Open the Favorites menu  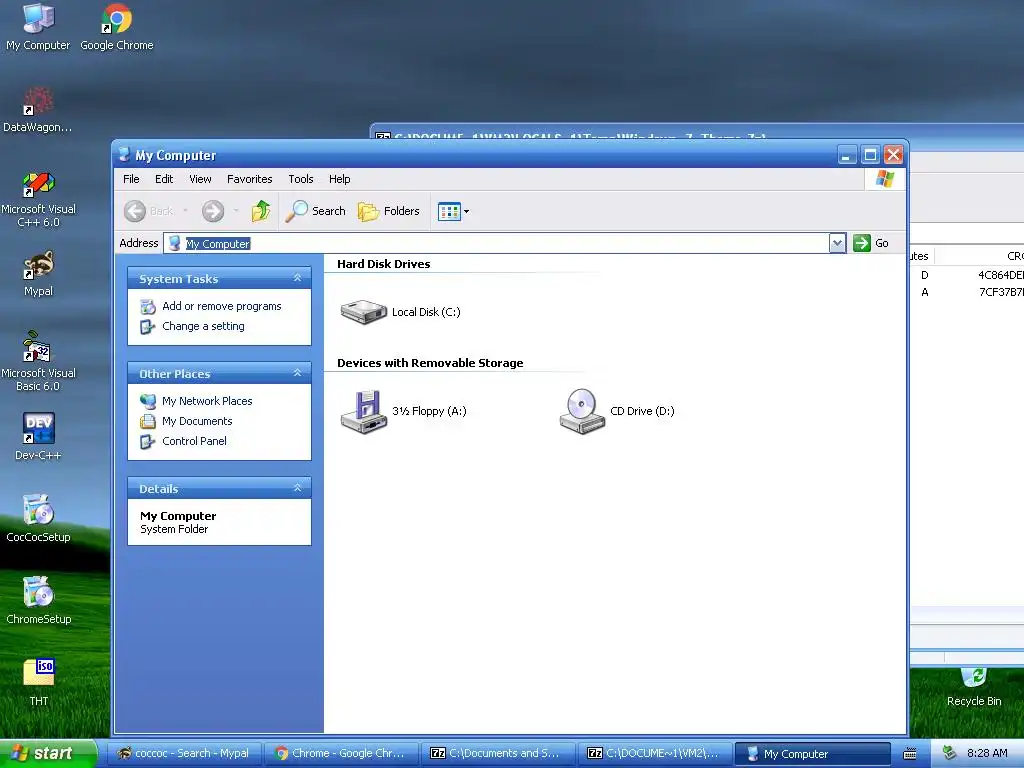tap(249, 179)
